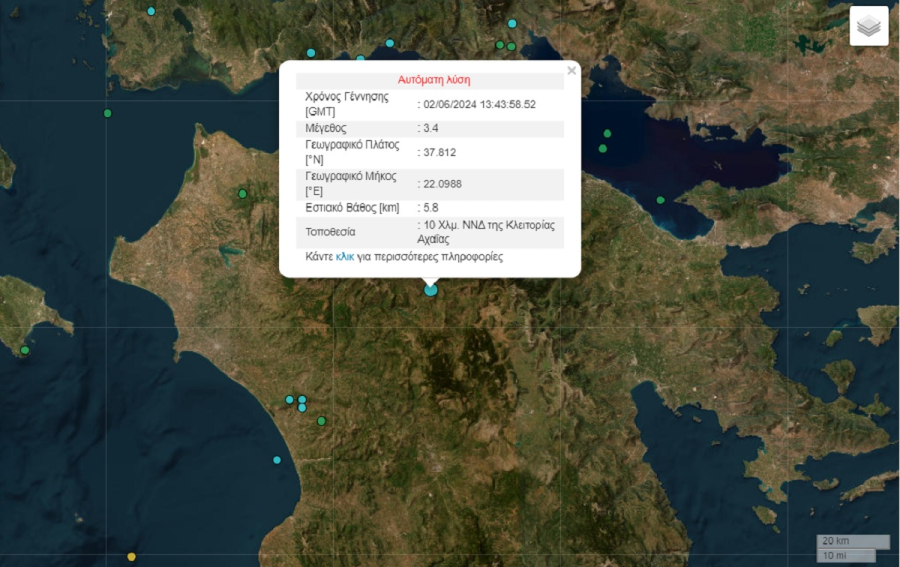This screenshot has height=567, width=900.
Task: Select the topmost-left cyan marker on mainland
Action: (x=151, y=11)
